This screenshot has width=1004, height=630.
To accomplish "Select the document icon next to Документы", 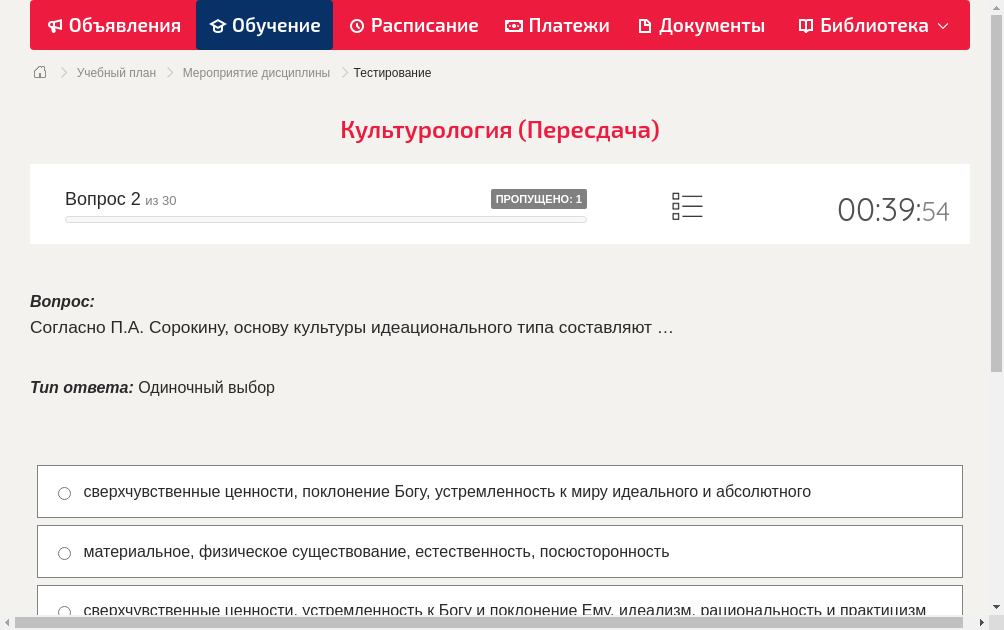I will pos(645,25).
